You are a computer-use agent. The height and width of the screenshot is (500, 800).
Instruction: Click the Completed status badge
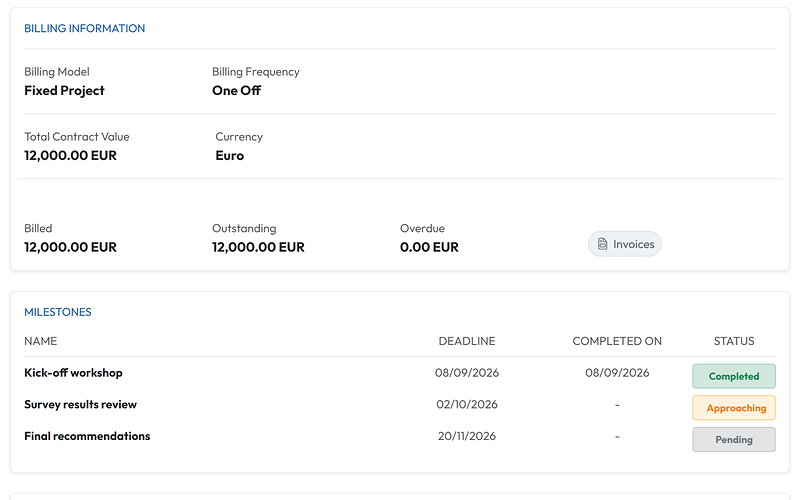click(734, 376)
